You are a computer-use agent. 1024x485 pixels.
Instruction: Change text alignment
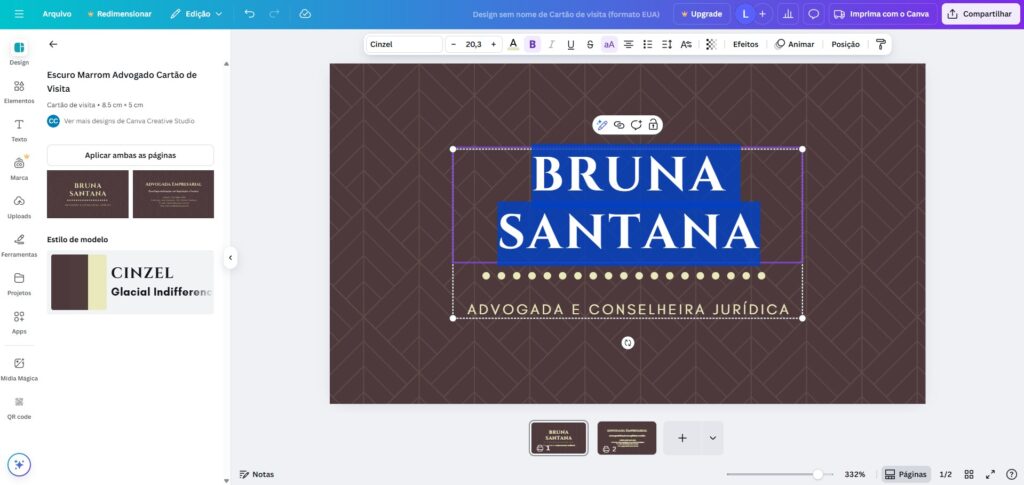(x=628, y=44)
